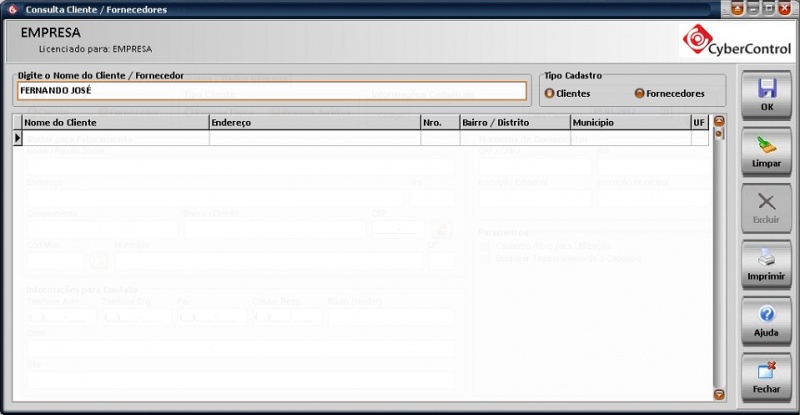Viewport: 800px width, 415px height.
Task: Open Ajuda help button
Action: coord(766,321)
